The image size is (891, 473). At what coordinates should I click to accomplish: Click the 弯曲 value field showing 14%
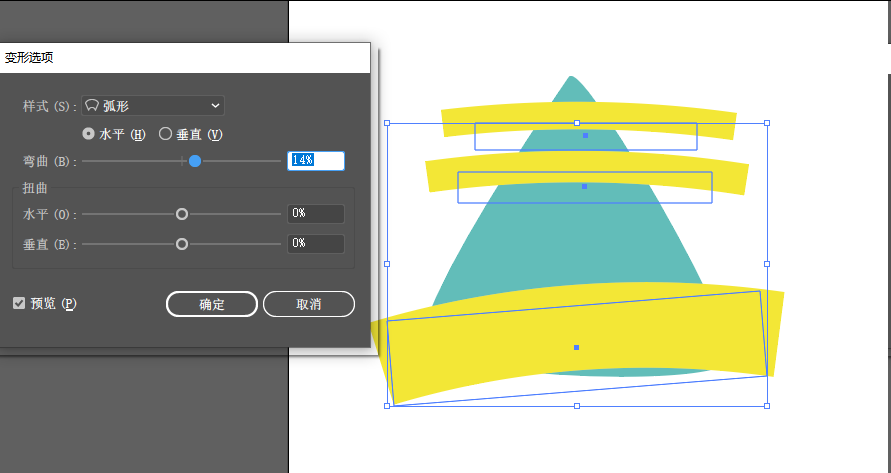[x=316, y=161]
